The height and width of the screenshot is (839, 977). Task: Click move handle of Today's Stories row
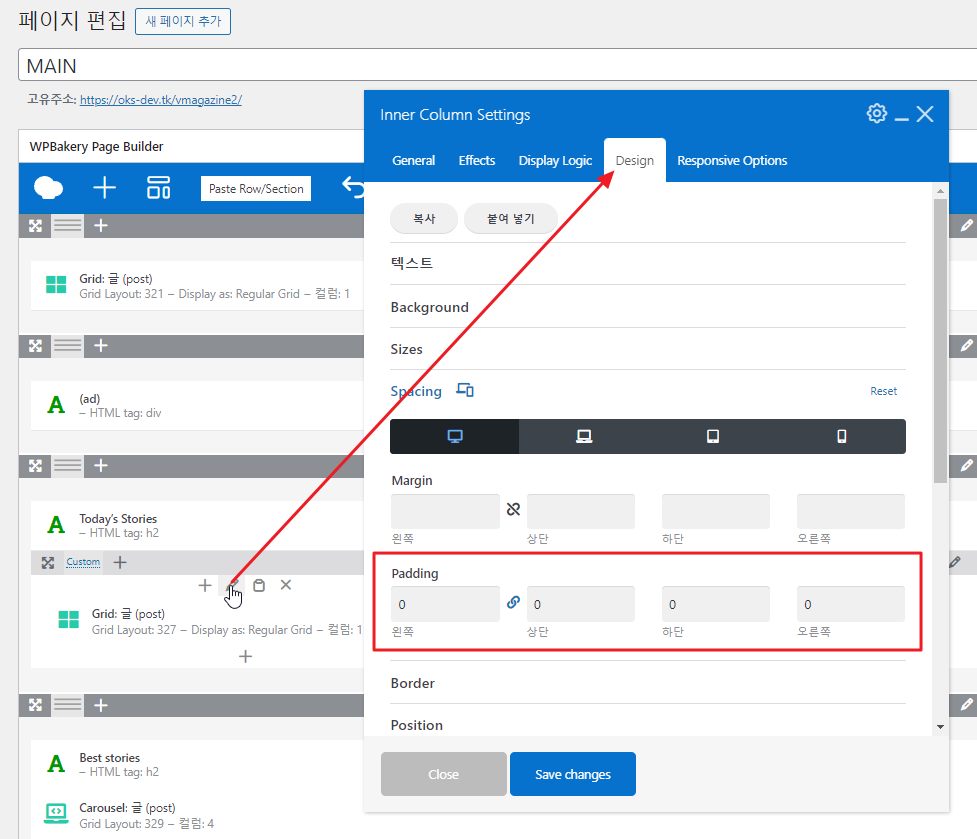(35, 466)
